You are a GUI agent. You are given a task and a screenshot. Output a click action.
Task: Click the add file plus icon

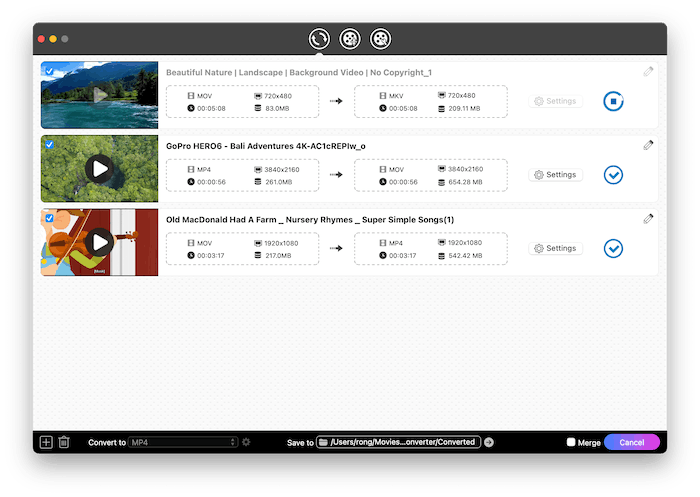tap(45, 442)
